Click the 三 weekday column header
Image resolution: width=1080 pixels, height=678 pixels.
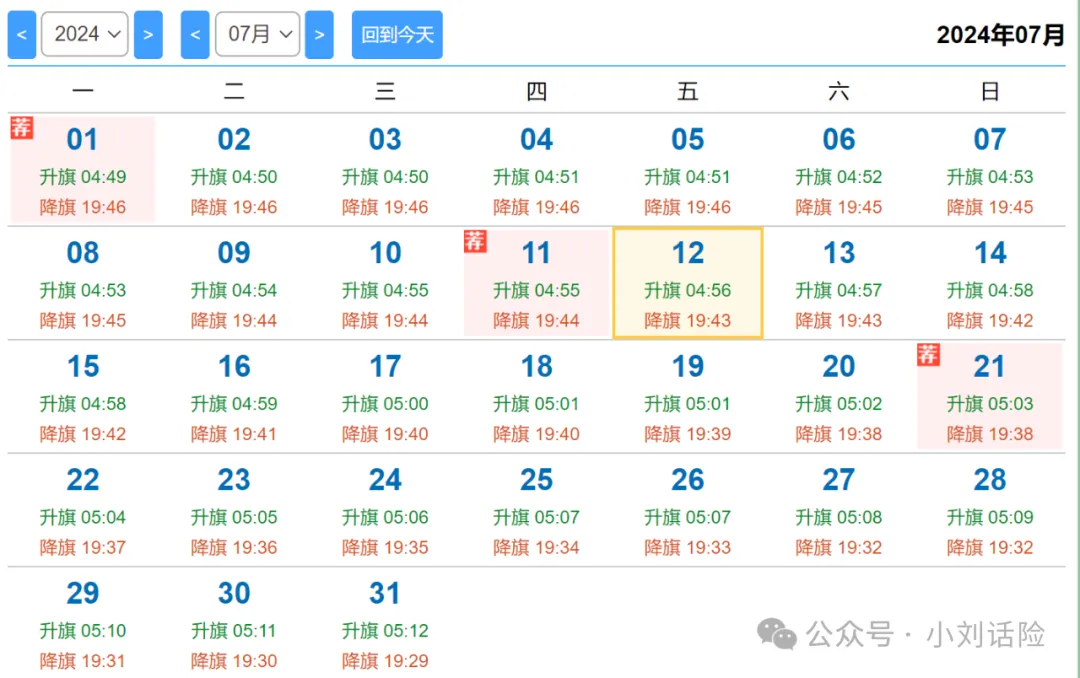pos(385,92)
